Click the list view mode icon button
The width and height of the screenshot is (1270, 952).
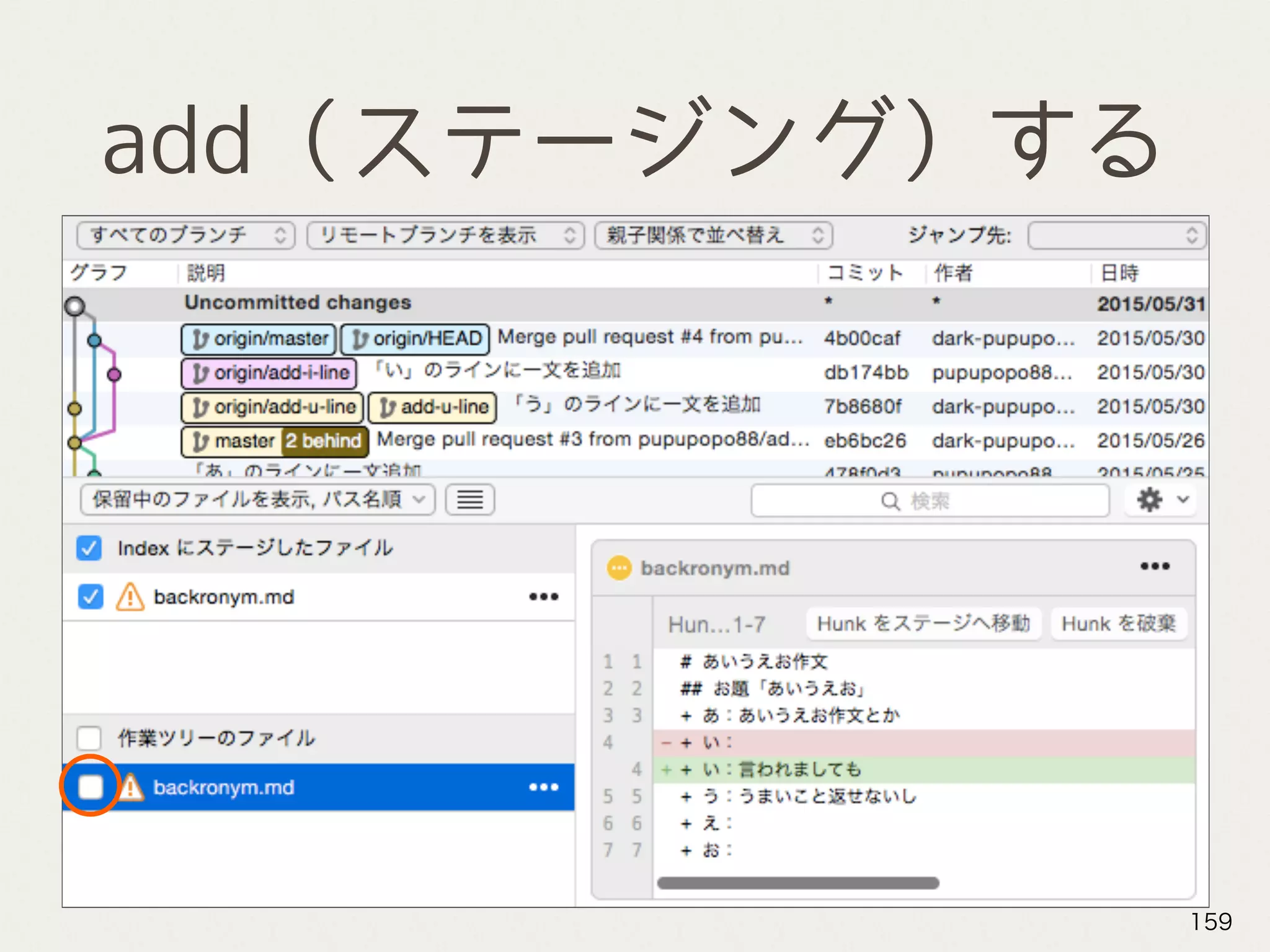pos(469,500)
